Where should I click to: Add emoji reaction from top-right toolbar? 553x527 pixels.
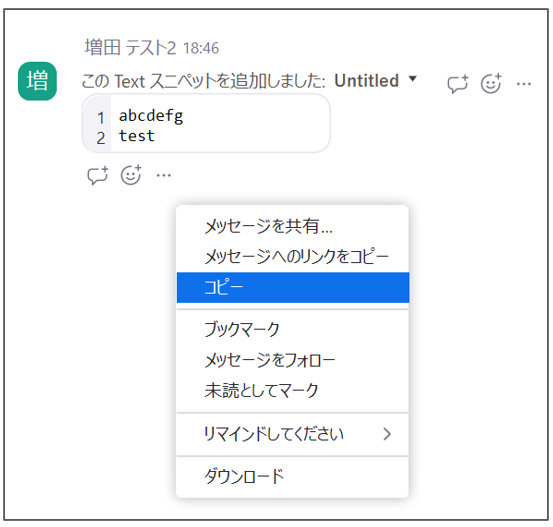point(491,84)
